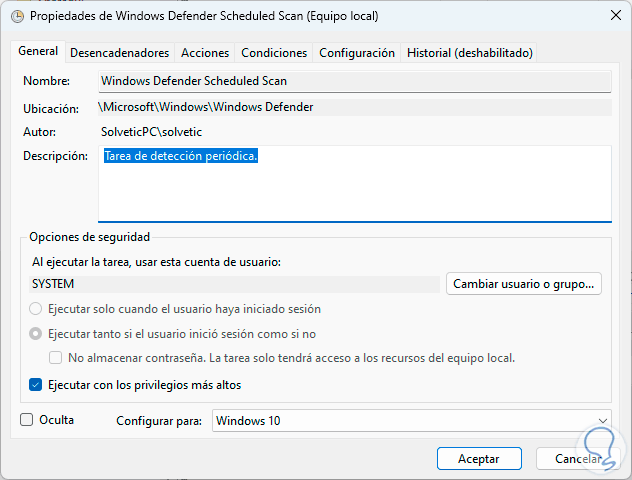This screenshot has width=632, height=480.
Task: Open the 'Configurar para' dropdown
Action: click(411, 421)
